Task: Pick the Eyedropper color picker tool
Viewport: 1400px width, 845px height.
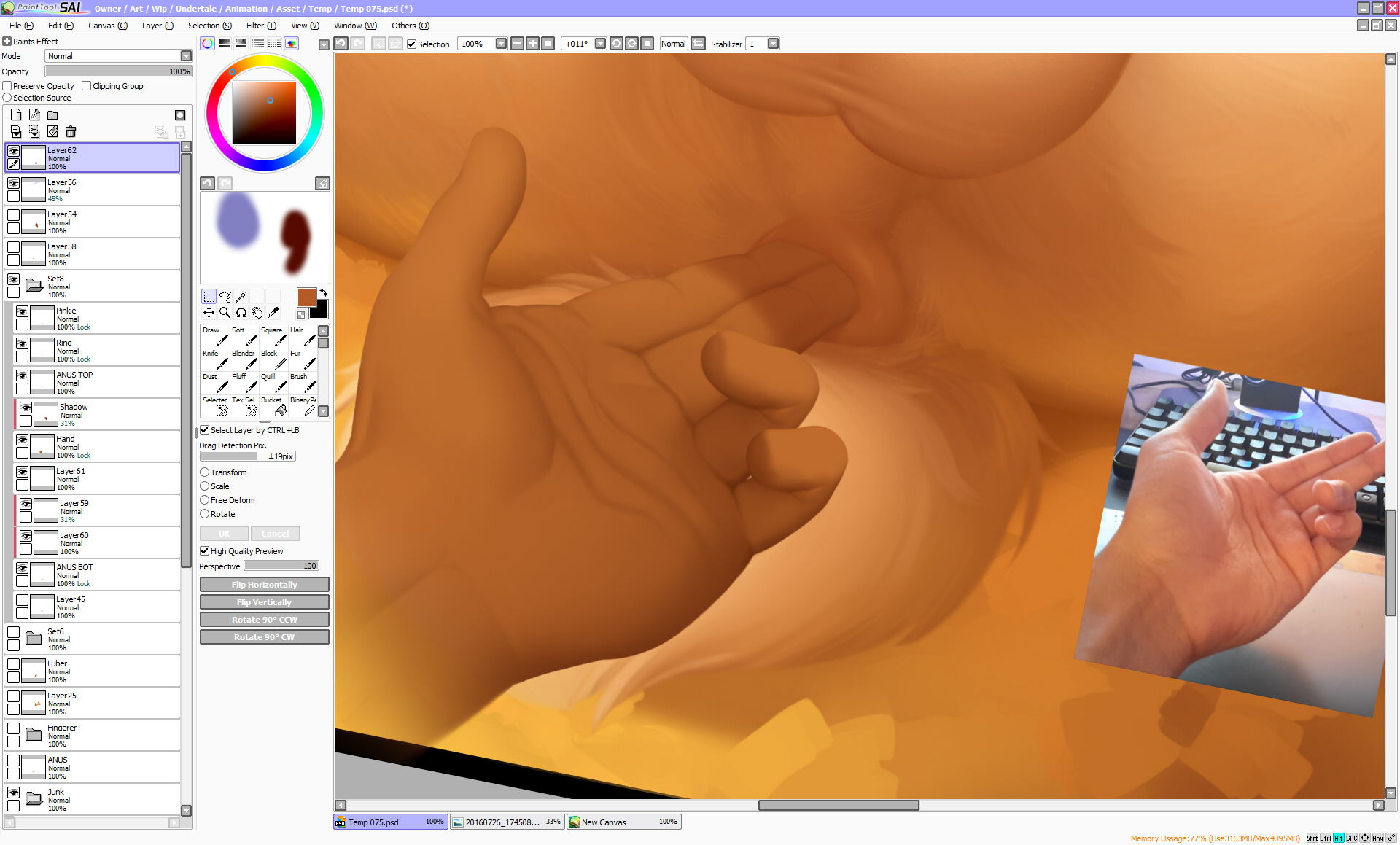Action: pos(273,313)
